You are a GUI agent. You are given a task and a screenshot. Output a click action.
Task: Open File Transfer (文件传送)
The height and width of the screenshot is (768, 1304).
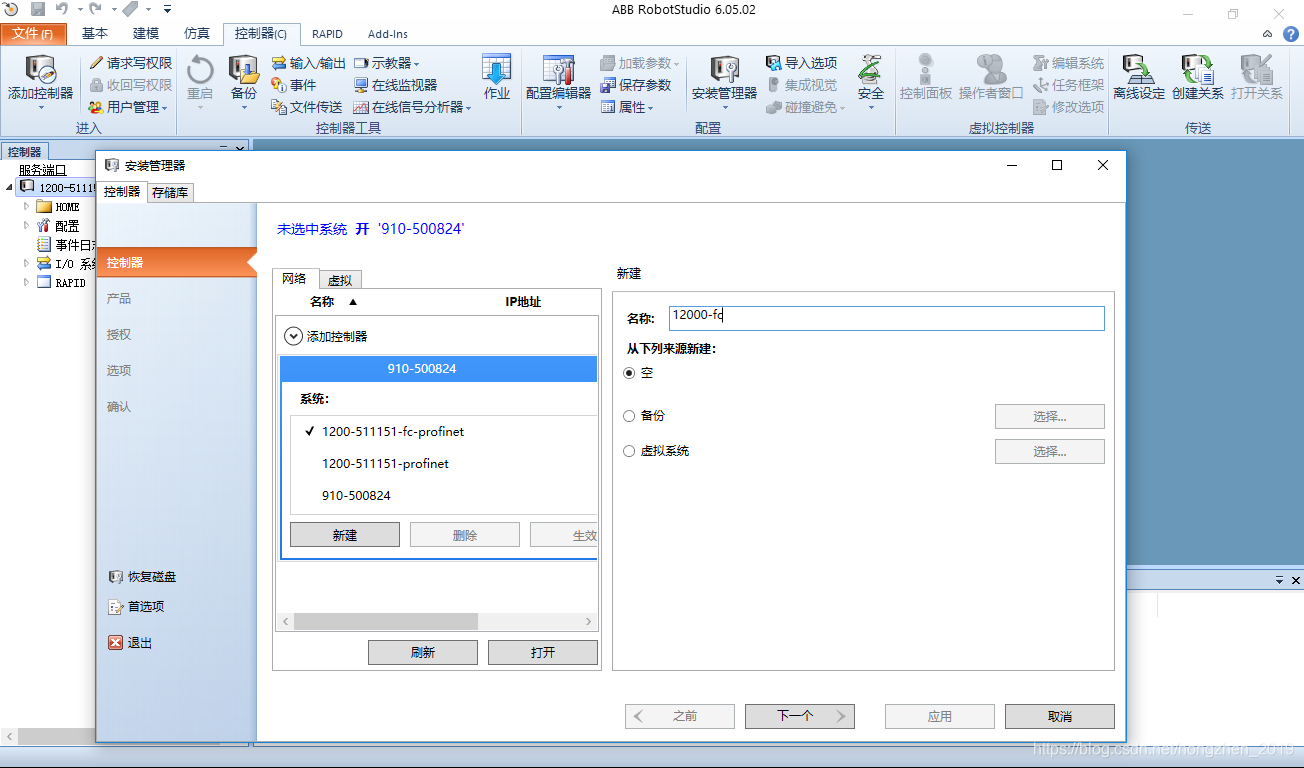point(307,107)
